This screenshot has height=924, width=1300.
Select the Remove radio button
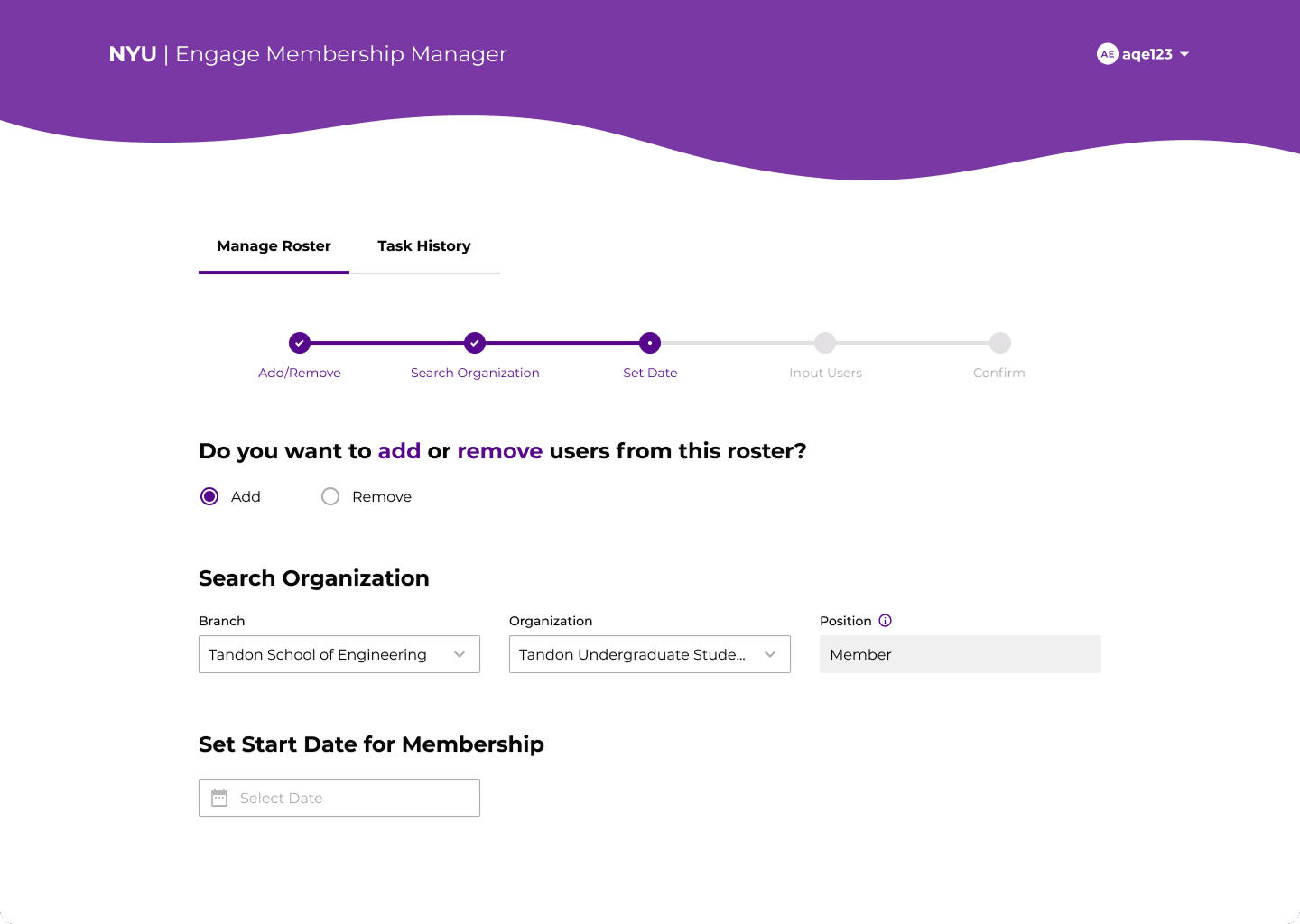click(x=330, y=496)
